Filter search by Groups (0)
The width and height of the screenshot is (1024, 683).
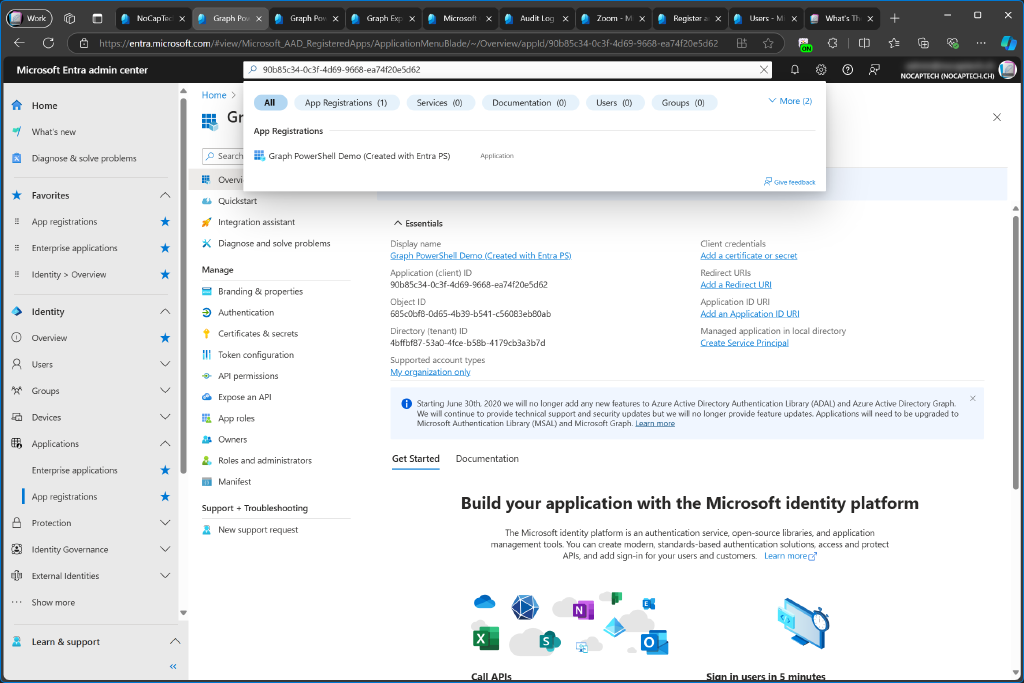pyautogui.click(x=683, y=103)
